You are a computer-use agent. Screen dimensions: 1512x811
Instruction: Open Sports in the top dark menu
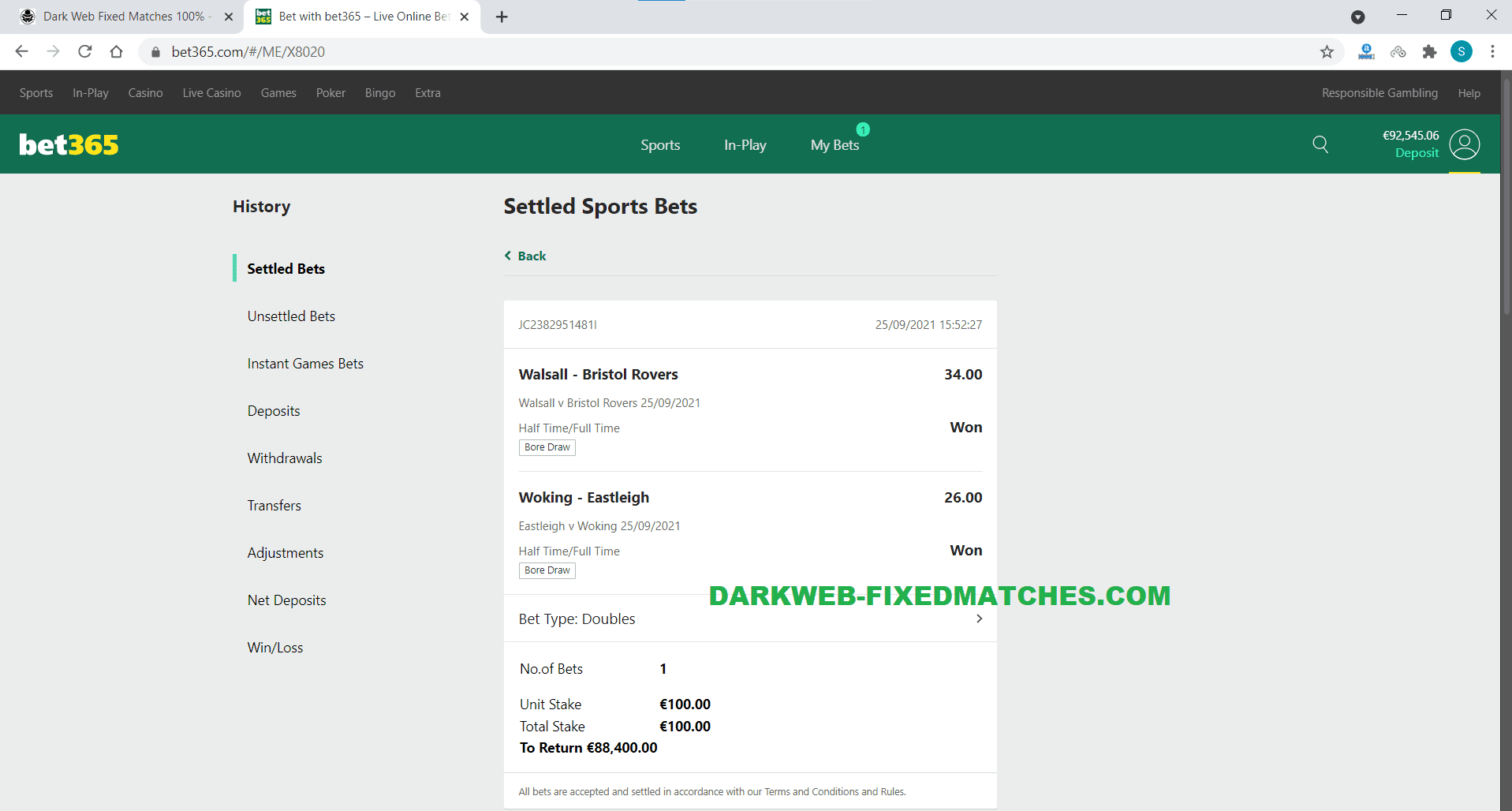tap(36, 93)
